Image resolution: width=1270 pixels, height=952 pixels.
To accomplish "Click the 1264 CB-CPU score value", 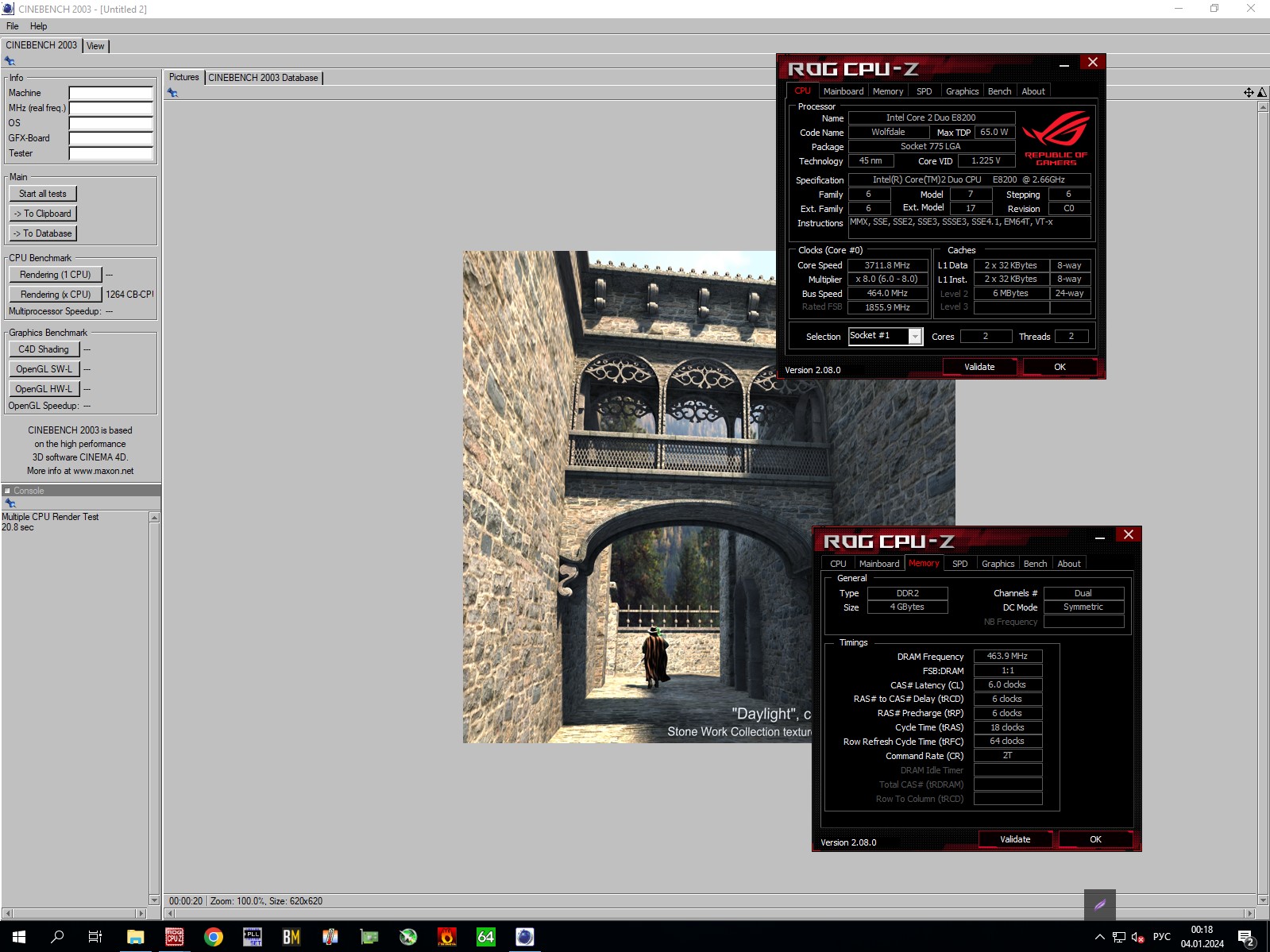I will tap(129, 295).
